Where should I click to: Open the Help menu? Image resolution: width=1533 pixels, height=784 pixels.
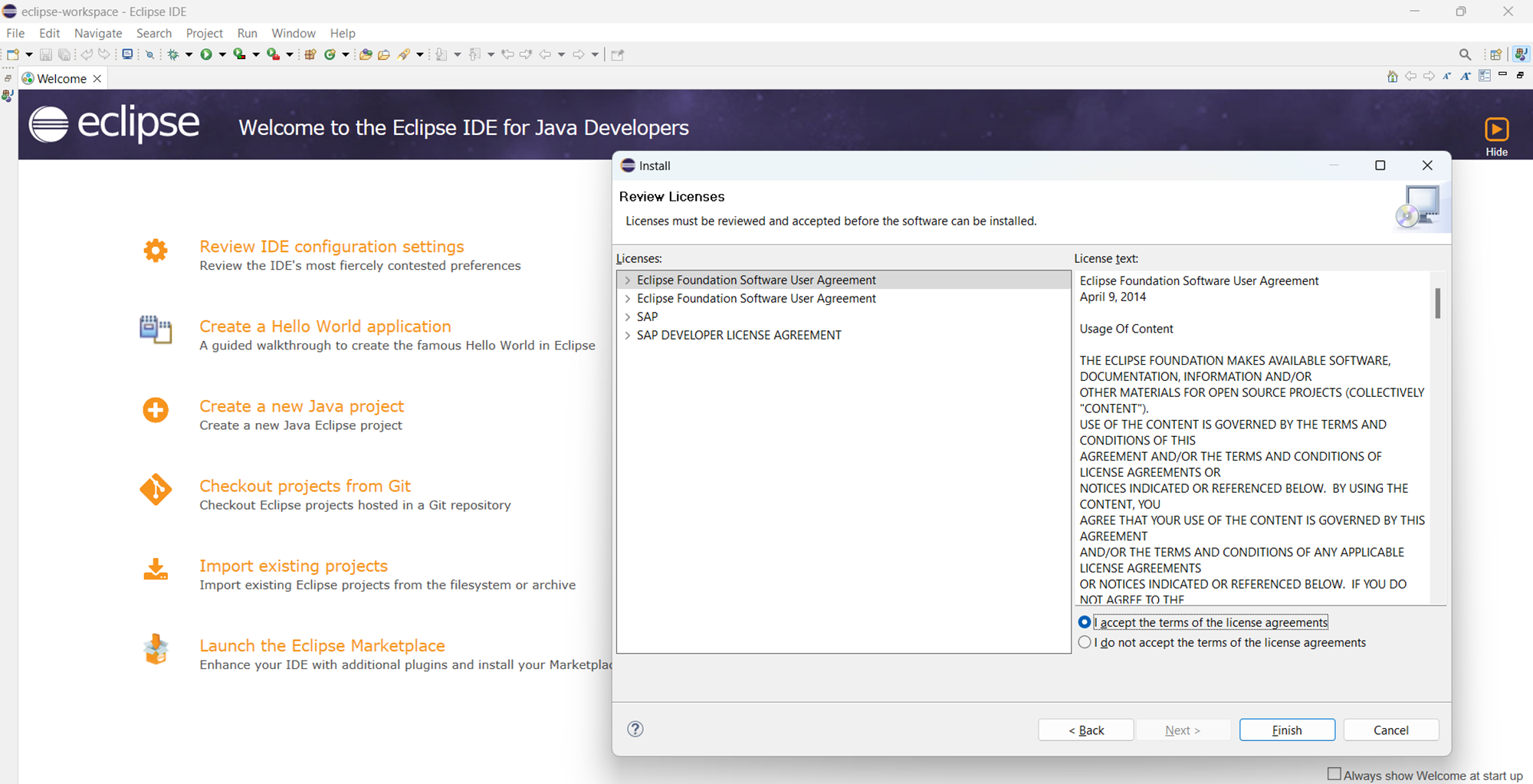[342, 33]
